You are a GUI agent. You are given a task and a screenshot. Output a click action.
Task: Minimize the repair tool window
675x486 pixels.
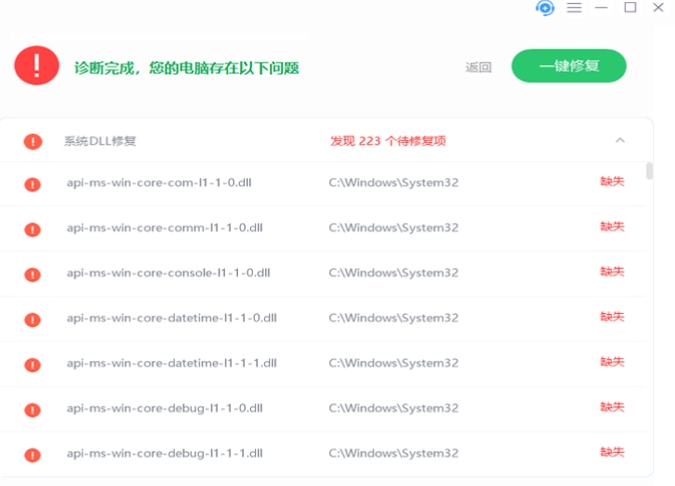point(601,8)
